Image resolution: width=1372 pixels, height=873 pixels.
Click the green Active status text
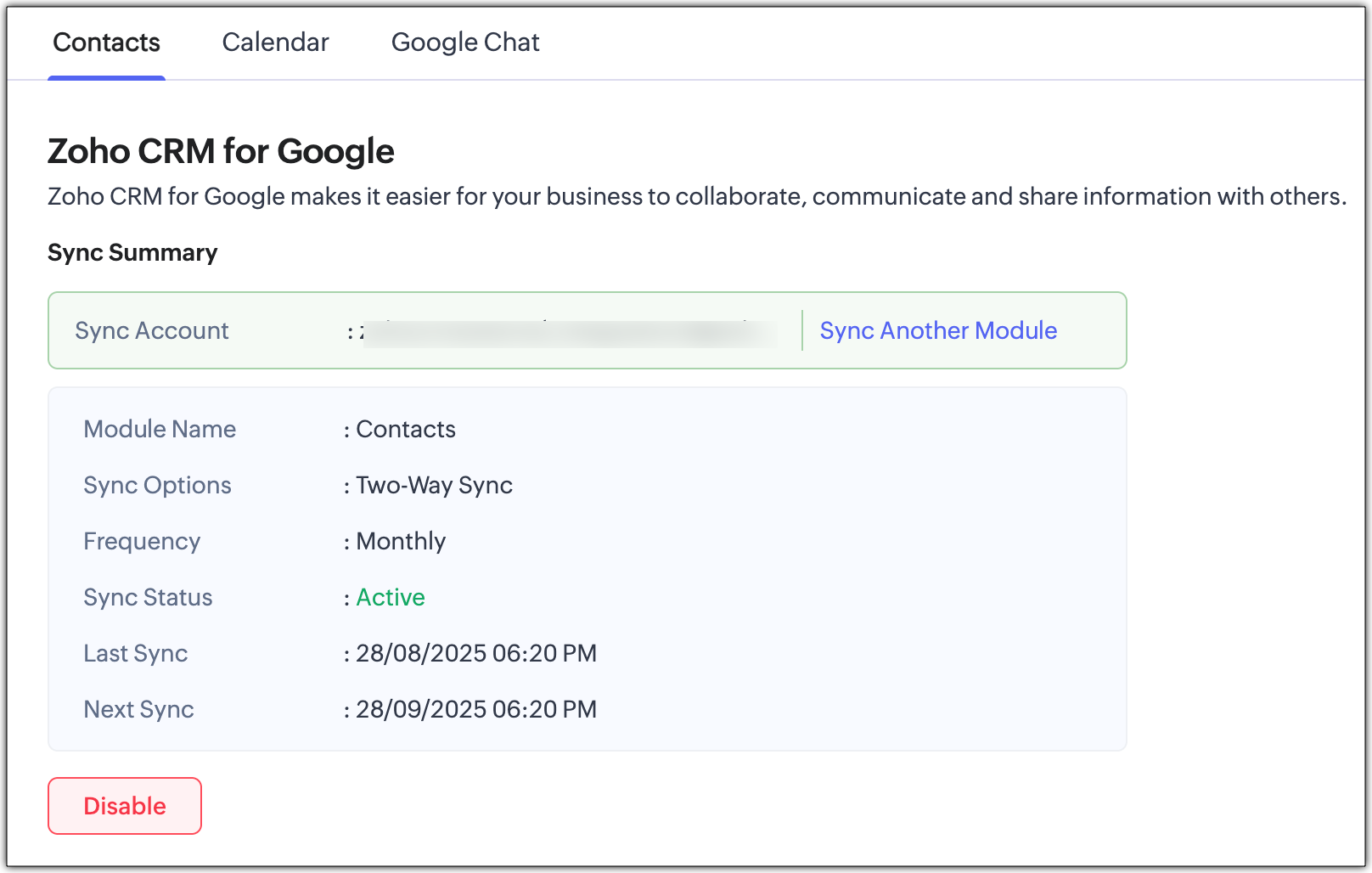(x=391, y=597)
